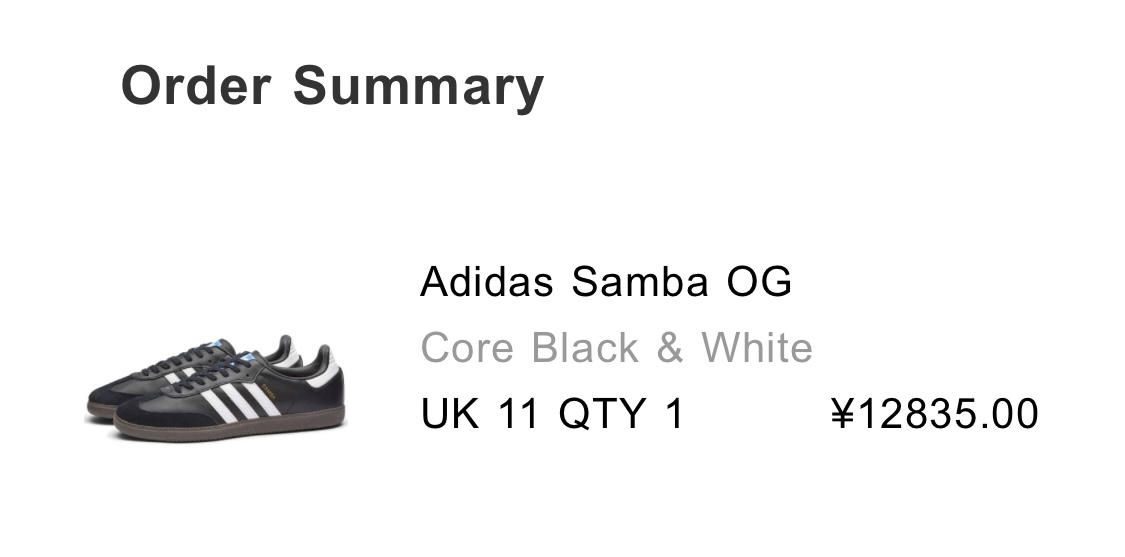Click the ¥12835.00 price

tap(935, 413)
